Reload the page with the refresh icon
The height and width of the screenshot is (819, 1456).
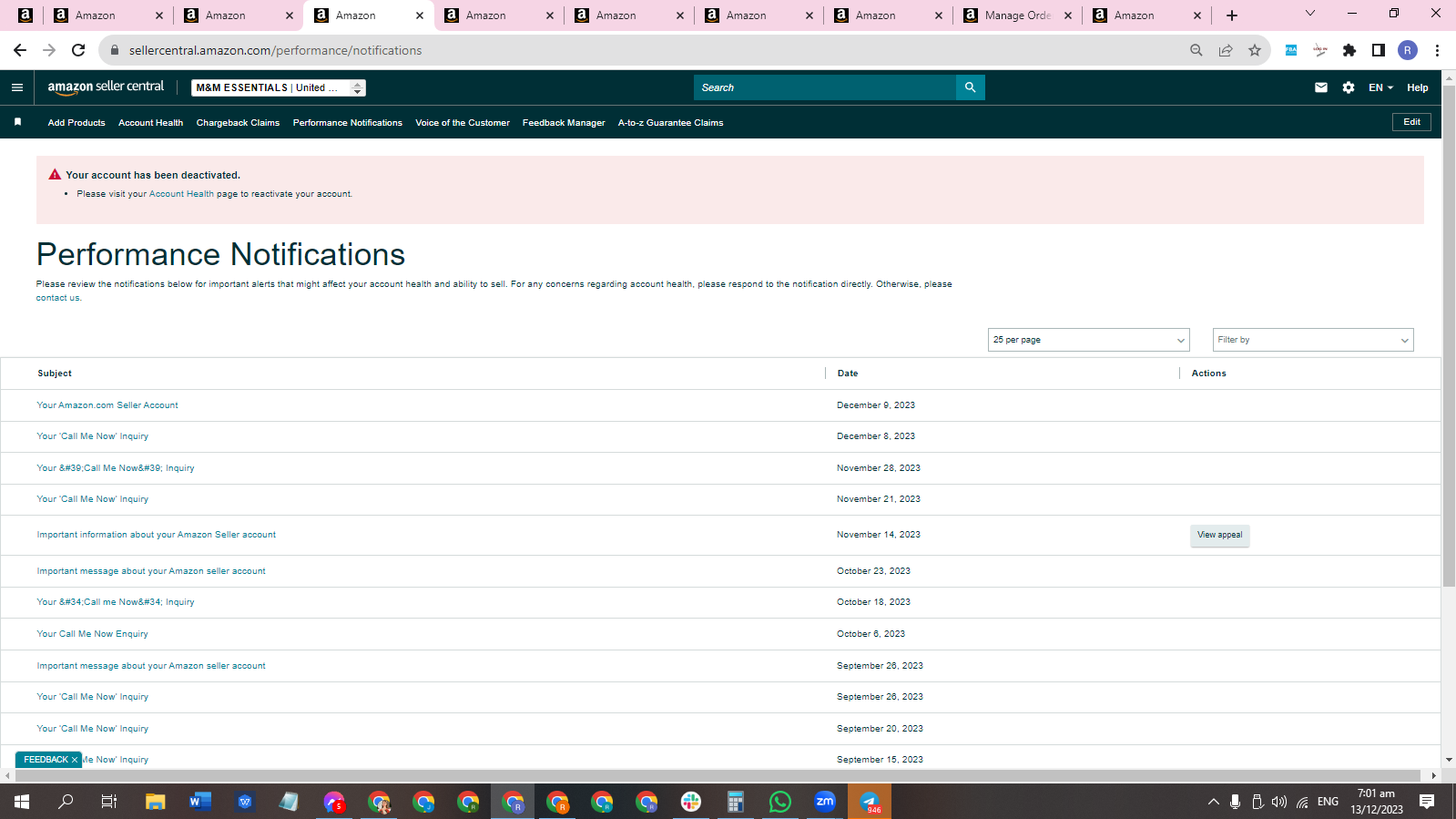[x=78, y=50]
